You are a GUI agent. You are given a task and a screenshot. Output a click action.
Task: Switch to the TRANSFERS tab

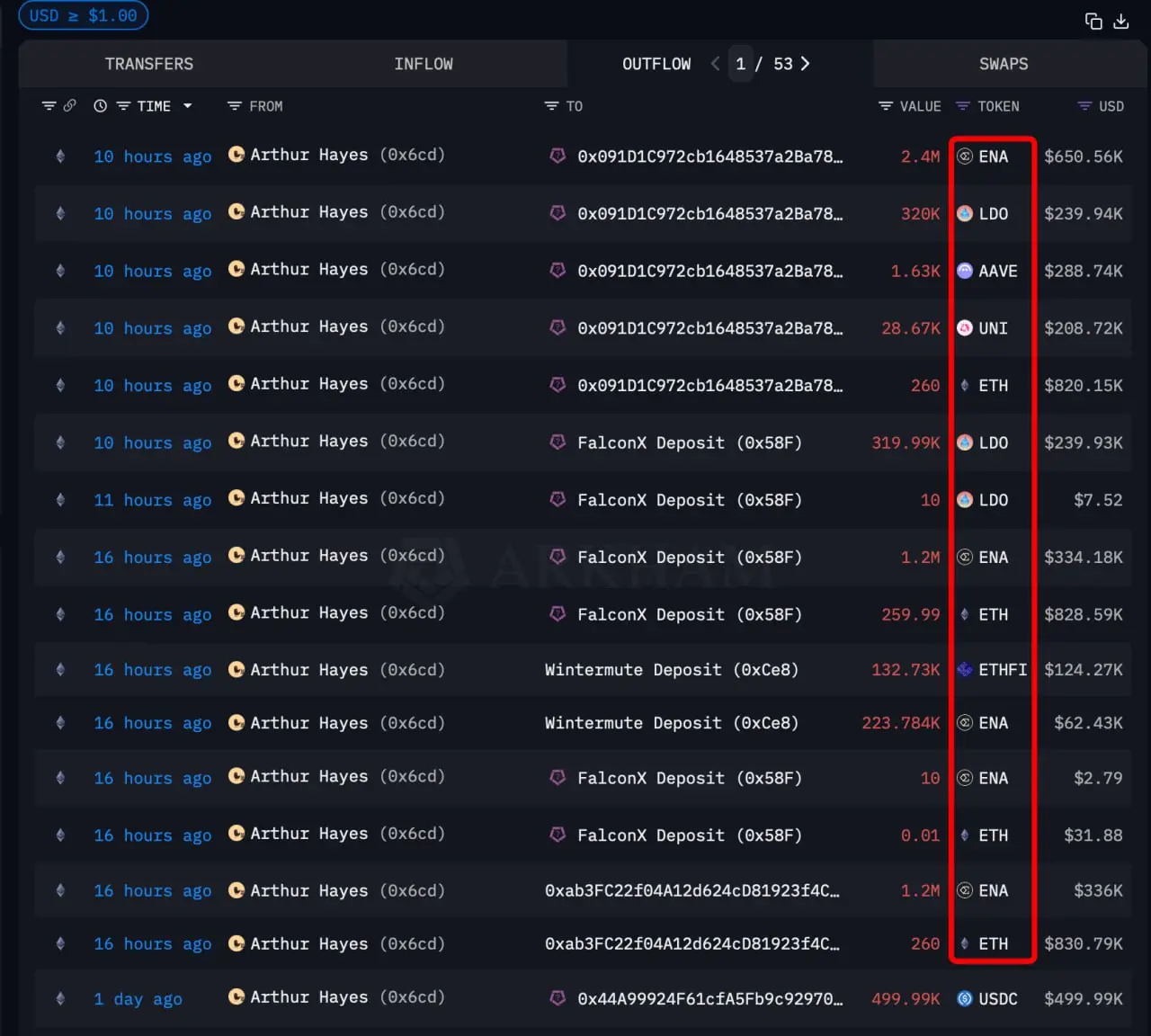(149, 64)
